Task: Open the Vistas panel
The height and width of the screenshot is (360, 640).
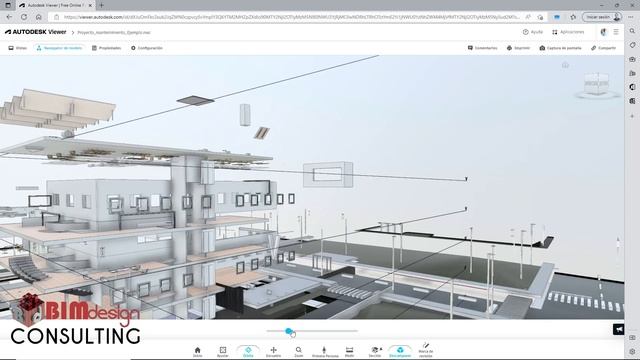Action: pos(18,48)
